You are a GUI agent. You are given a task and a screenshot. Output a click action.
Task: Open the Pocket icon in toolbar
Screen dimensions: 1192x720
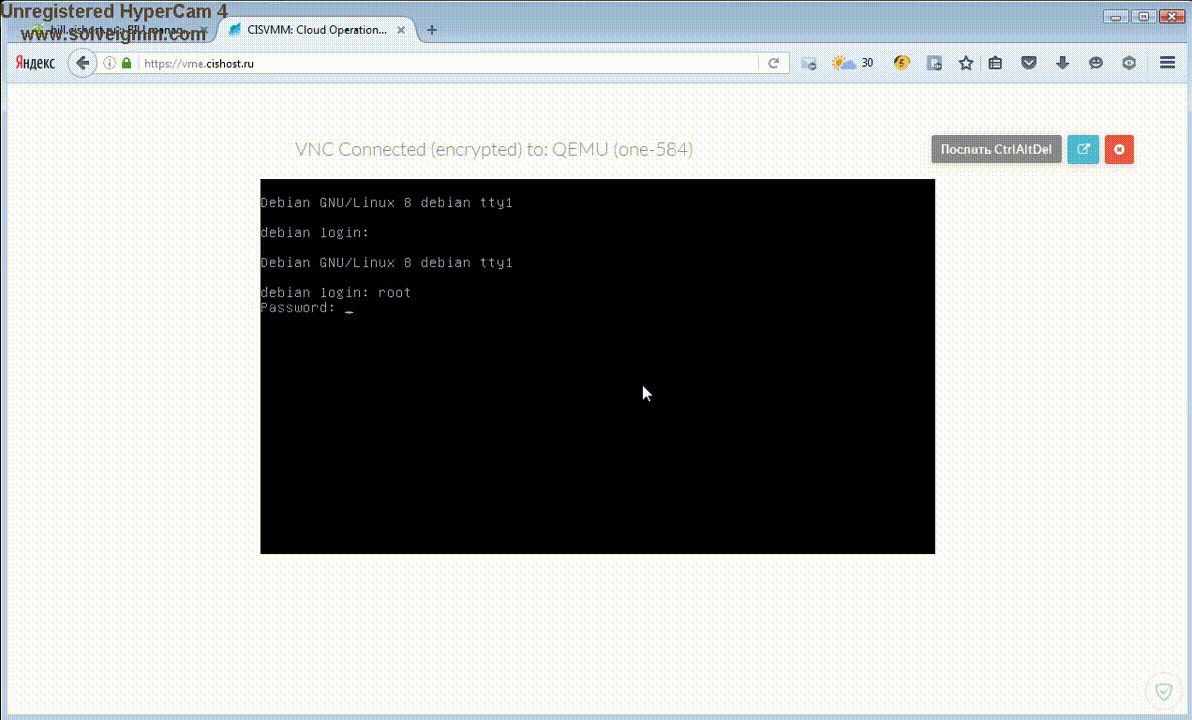click(1028, 63)
